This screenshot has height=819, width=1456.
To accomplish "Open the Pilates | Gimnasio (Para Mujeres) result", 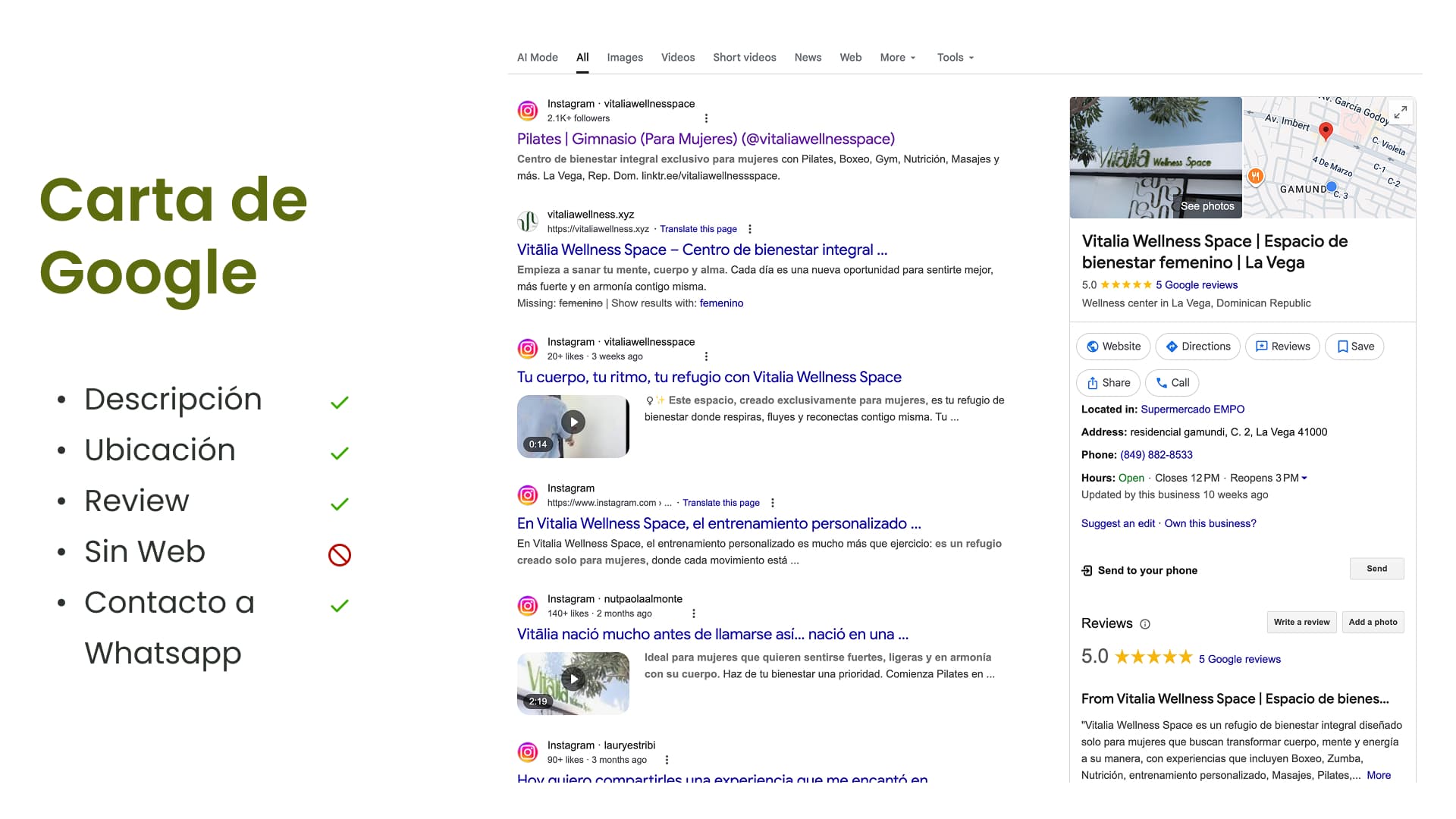I will [706, 139].
